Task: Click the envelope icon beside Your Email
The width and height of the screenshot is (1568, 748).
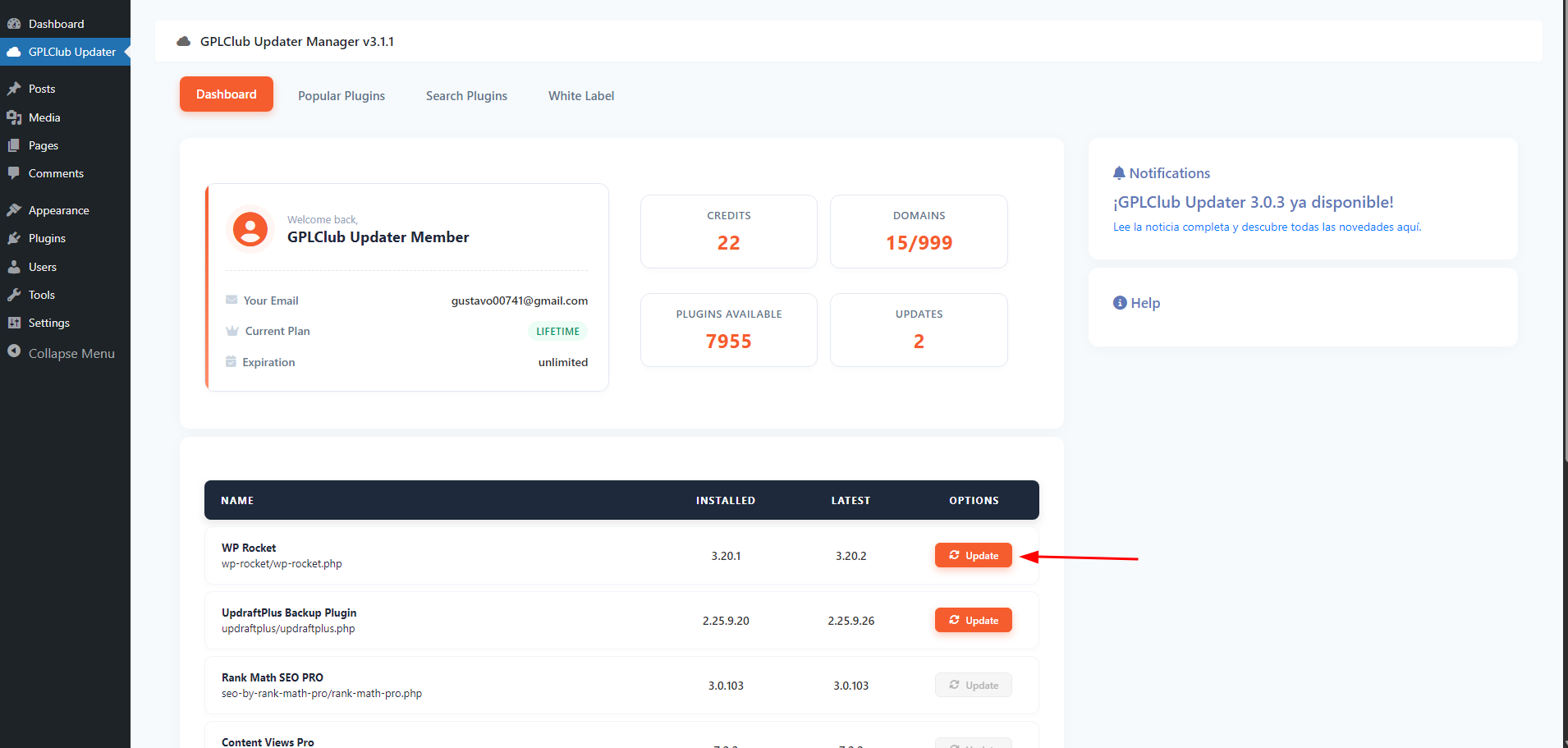Action: [x=232, y=300]
